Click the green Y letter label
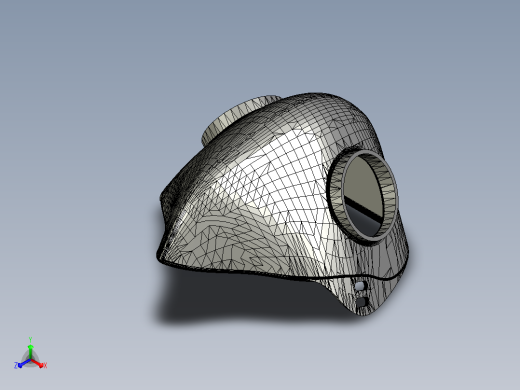The width and height of the screenshot is (520, 390). coord(30,340)
